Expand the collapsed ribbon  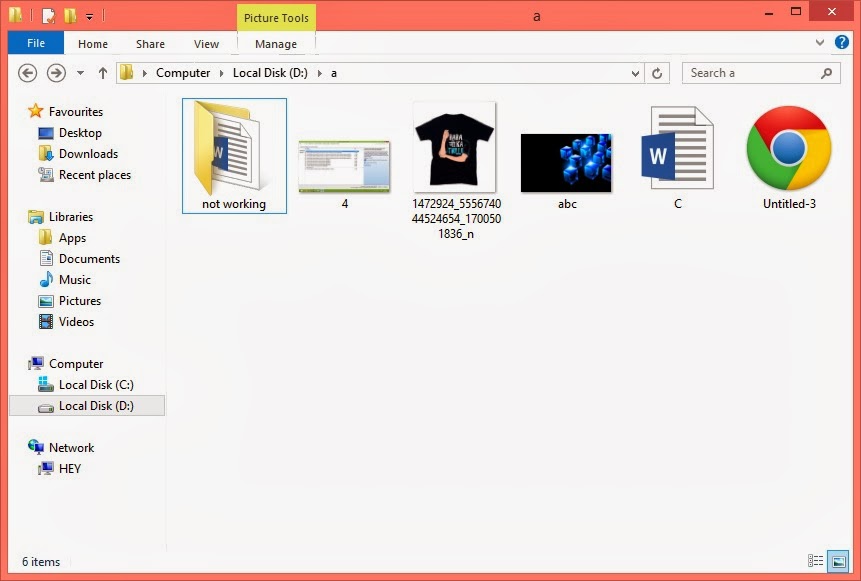point(820,43)
